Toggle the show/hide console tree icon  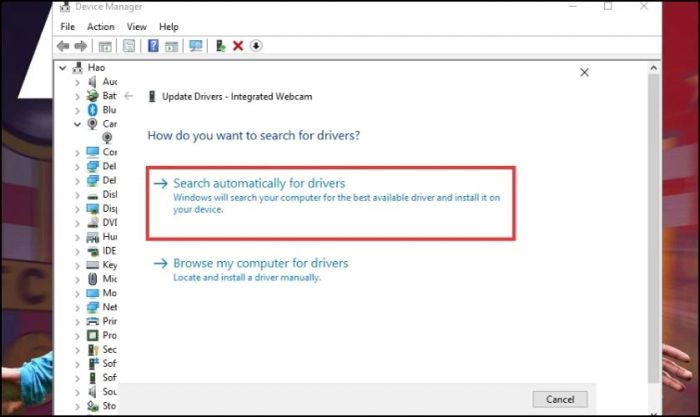click(x=105, y=46)
